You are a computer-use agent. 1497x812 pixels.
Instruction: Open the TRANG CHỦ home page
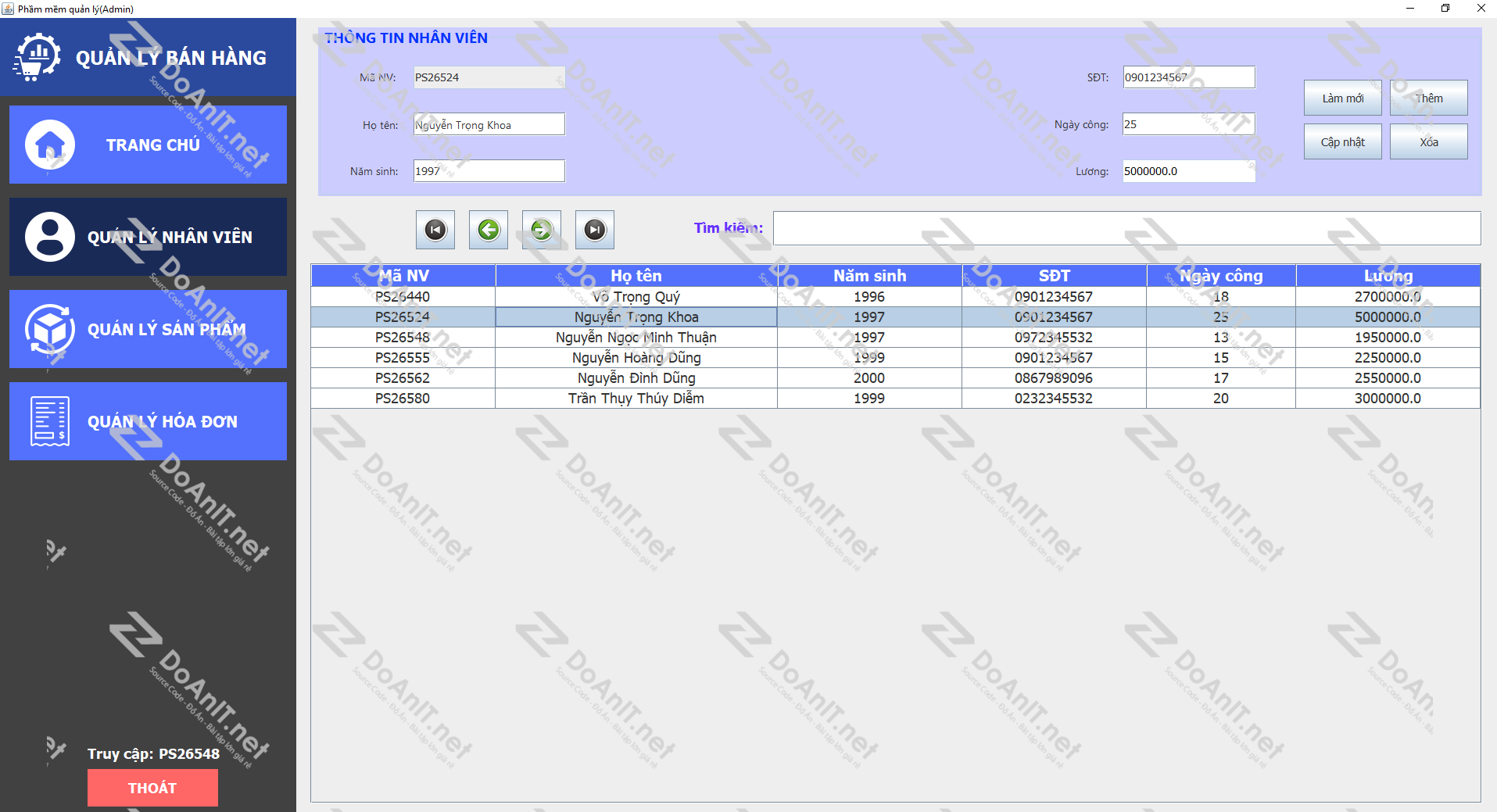pyautogui.click(x=148, y=145)
